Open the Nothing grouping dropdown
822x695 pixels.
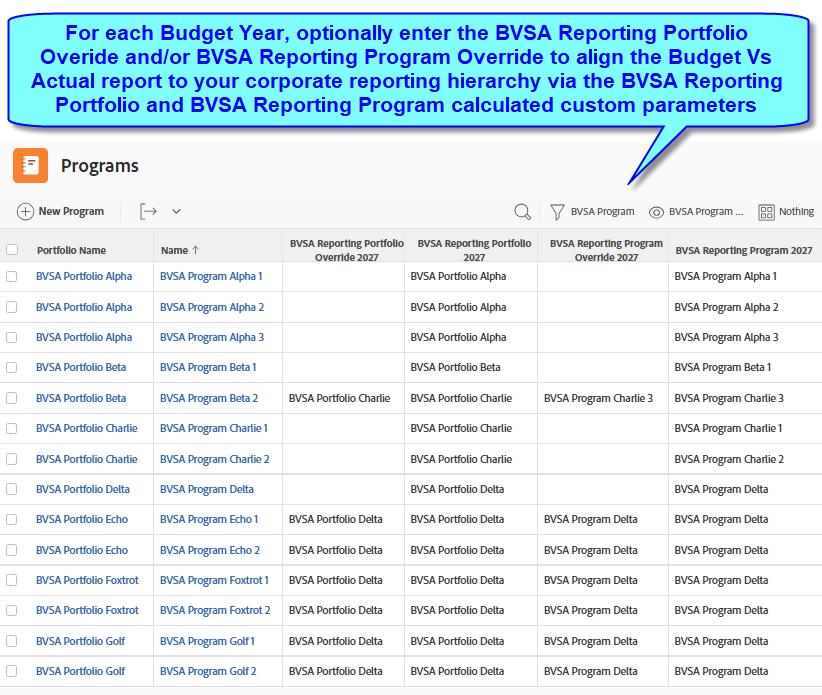click(x=796, y=212)
